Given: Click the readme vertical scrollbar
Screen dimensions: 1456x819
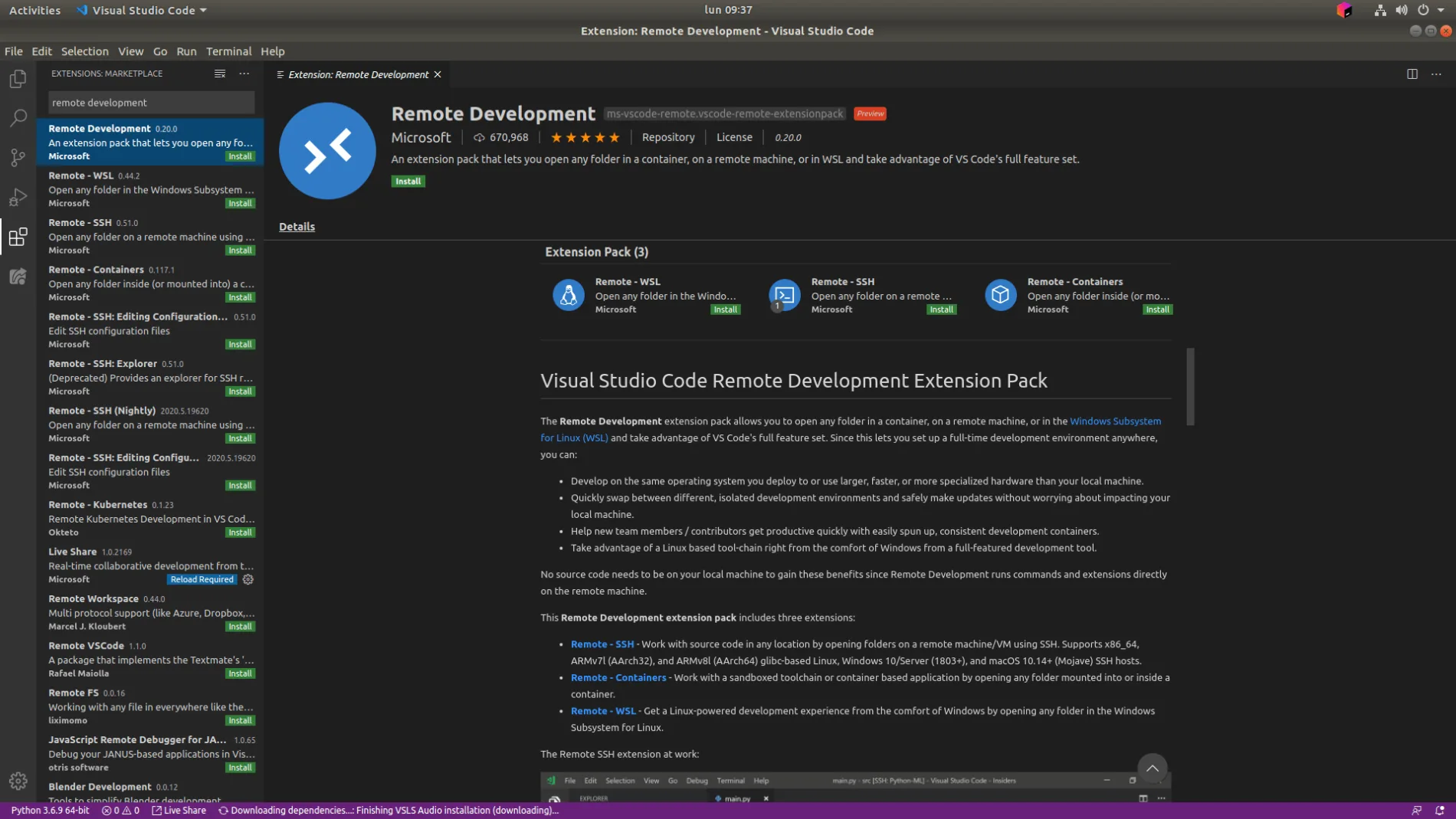Looking at the screenshot, I should coord(1190,387).
